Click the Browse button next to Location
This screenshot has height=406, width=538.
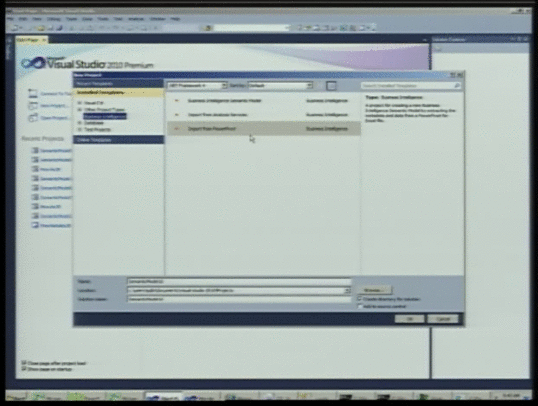coord(374,290)
